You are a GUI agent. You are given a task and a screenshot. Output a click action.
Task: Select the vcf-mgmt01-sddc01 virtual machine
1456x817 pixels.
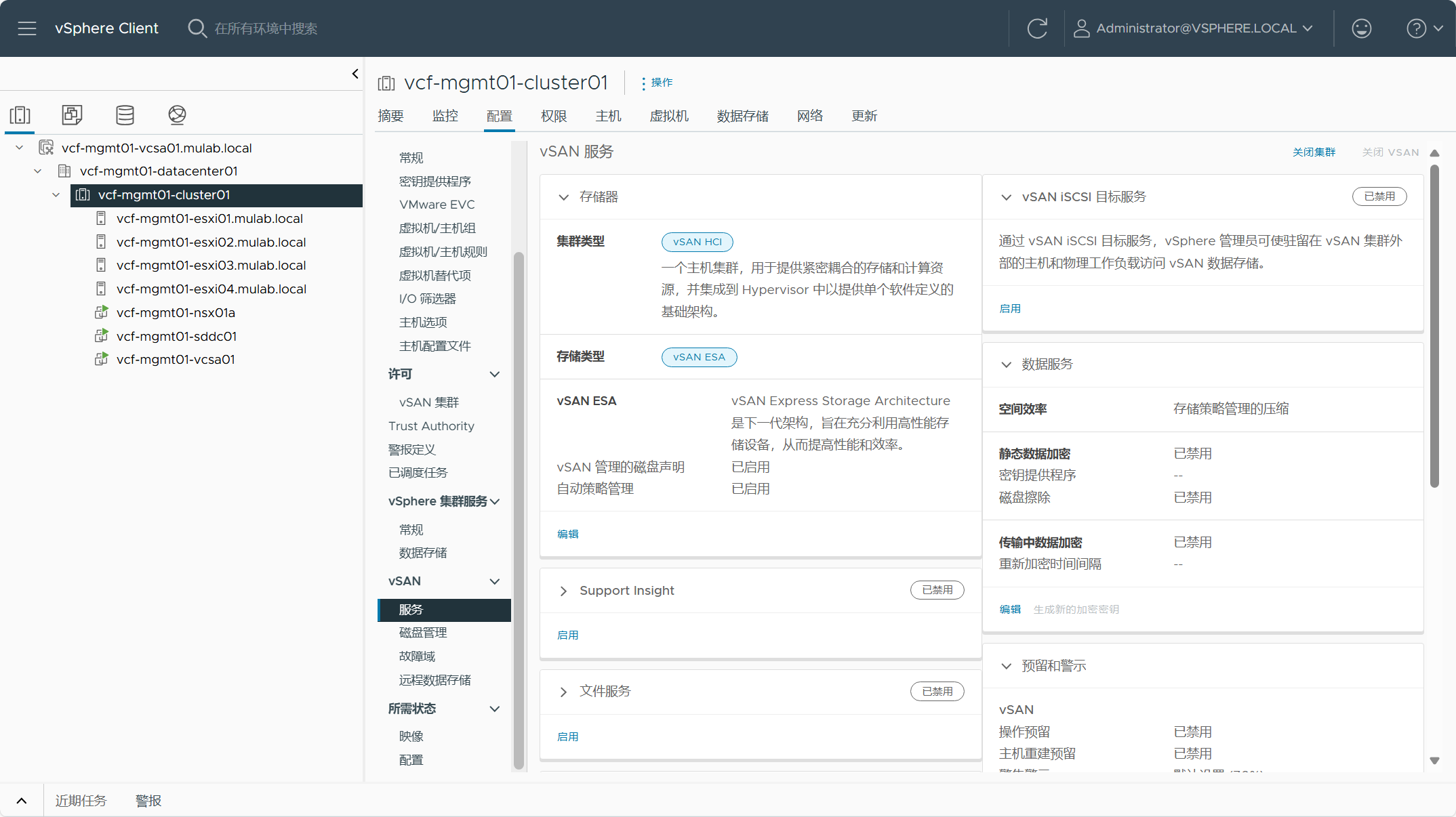(x=176, y=336)
